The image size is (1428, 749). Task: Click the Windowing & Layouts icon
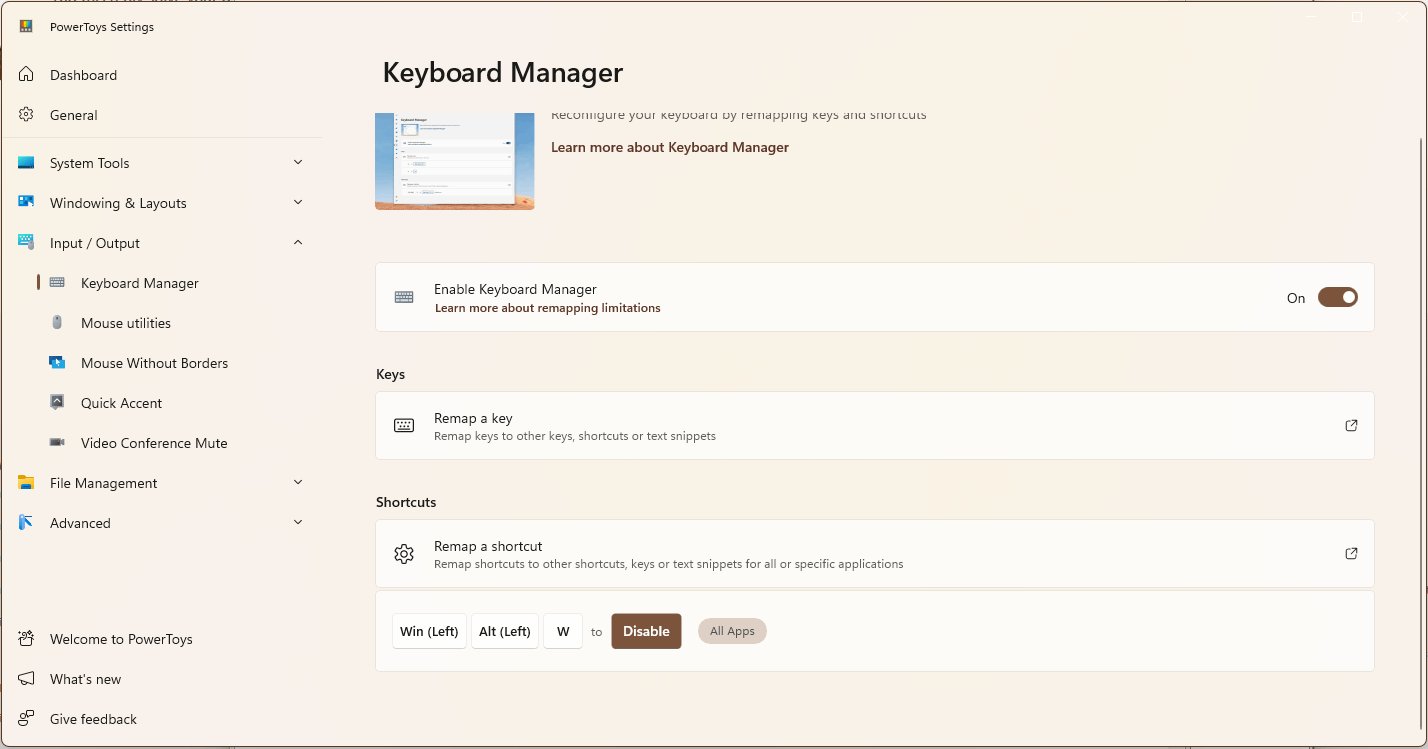[27, 203]
